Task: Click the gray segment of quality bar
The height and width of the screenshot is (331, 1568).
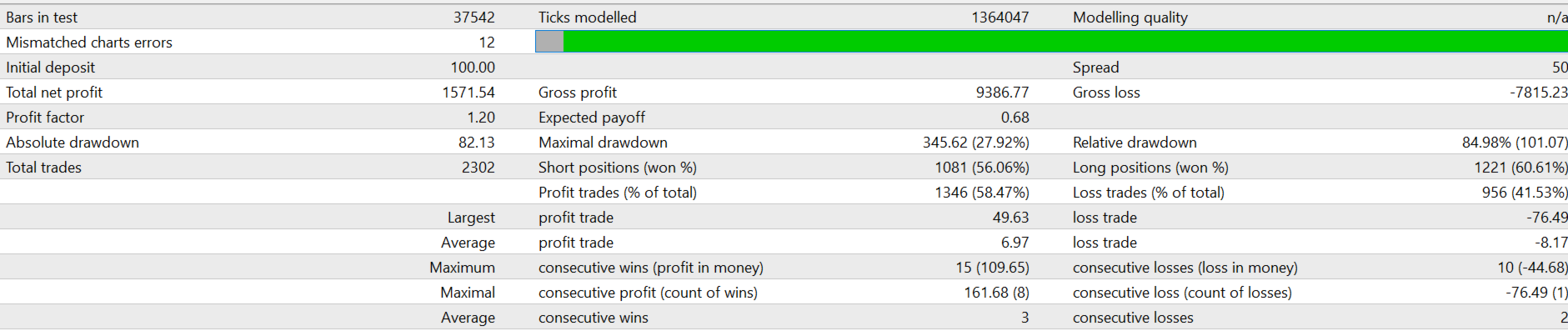Action: click(x=549, y=42)
